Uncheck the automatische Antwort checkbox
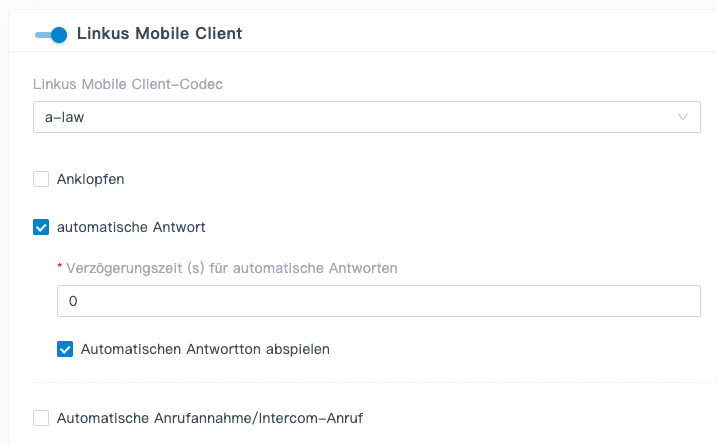717x444 pixels. pyautogui.click(x=41, y=227)
